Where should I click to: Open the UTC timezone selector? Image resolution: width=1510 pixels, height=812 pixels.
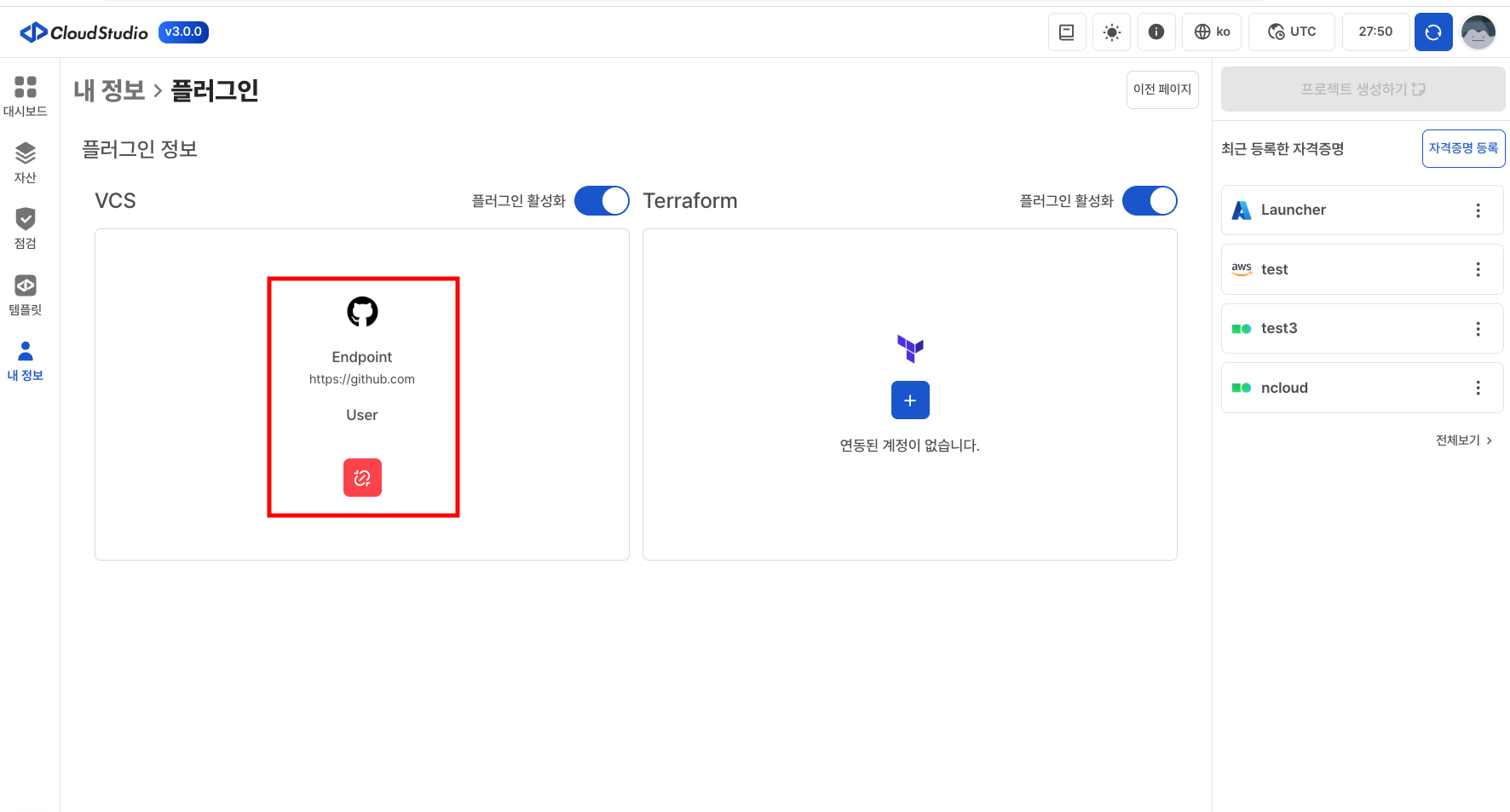[x=1292, y=32]
